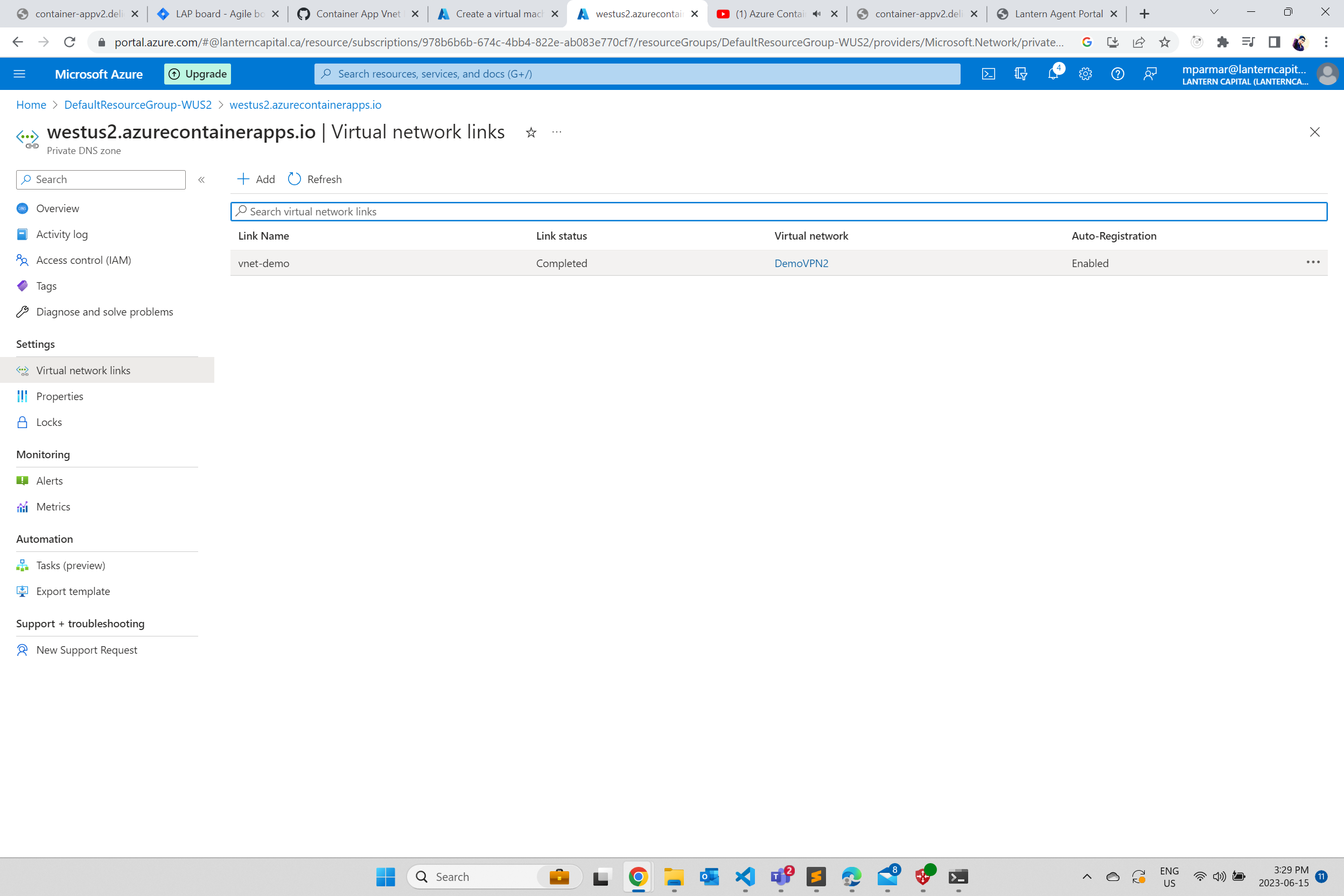Viewport: 1344px width, 896px height.
Task: Collapse the left sidebar with the chevron
Action: point(201,179)
